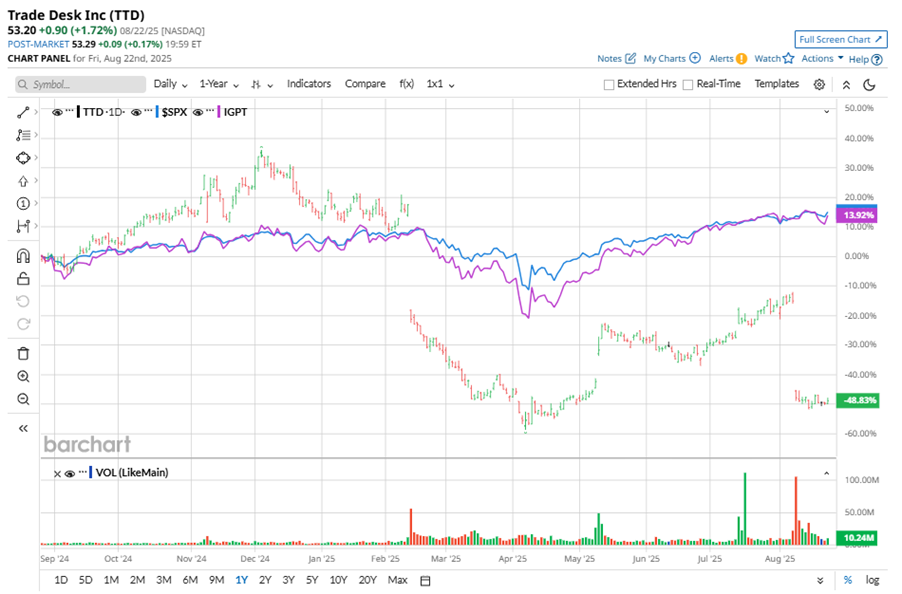This screenshot has width=902, height=594.
Task: Open the Templates menu
Action: click(x=777, y=84)
